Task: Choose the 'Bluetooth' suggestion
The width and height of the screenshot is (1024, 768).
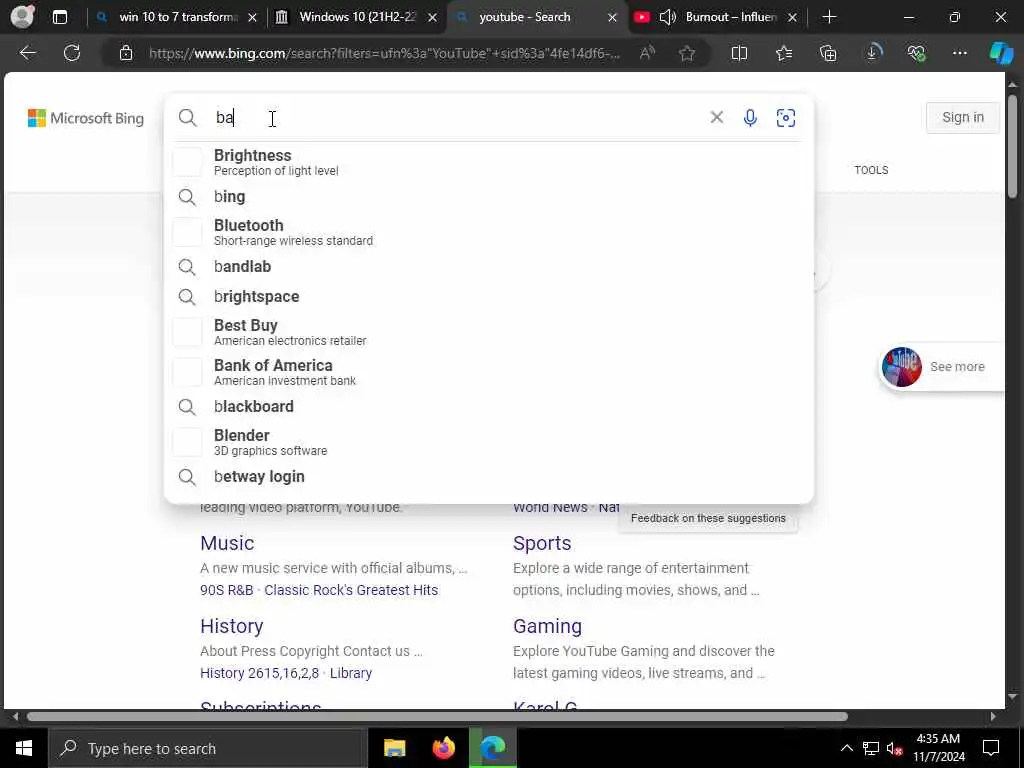Action: pyautogui.click(x=488, y=232)
